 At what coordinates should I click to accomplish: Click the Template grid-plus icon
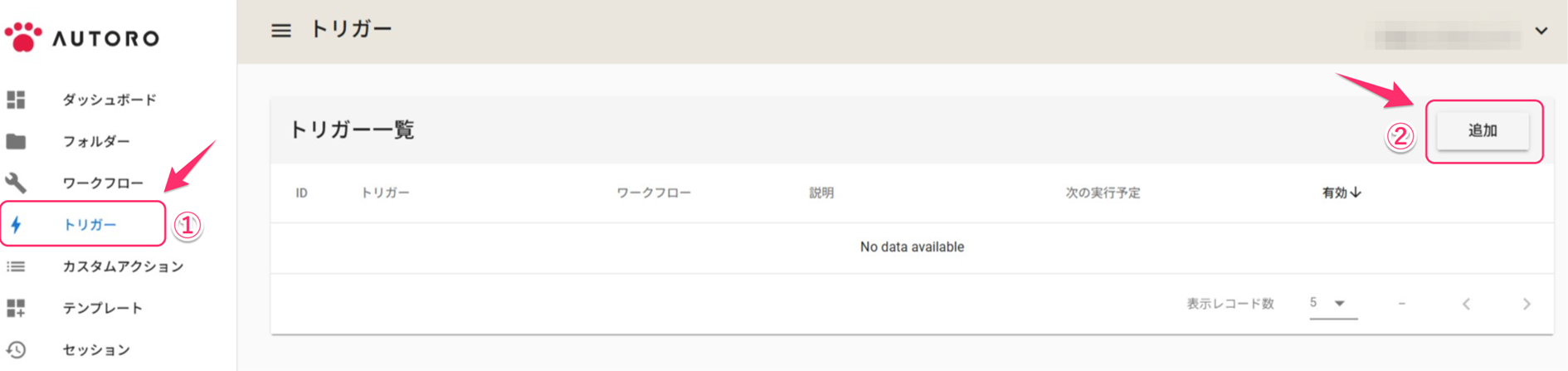[x=16, y=308]
